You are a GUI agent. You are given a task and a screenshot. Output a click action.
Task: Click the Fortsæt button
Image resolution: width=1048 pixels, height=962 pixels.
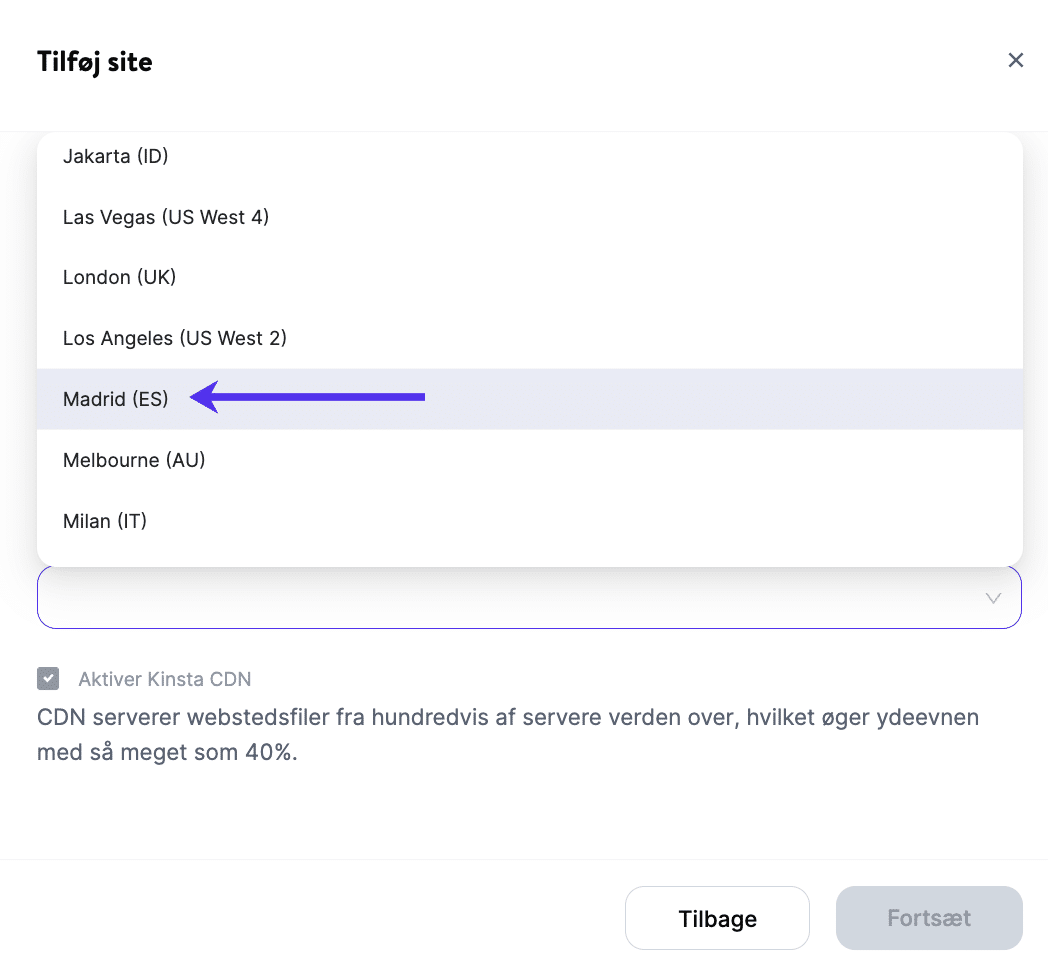click(x=929, y=918)
